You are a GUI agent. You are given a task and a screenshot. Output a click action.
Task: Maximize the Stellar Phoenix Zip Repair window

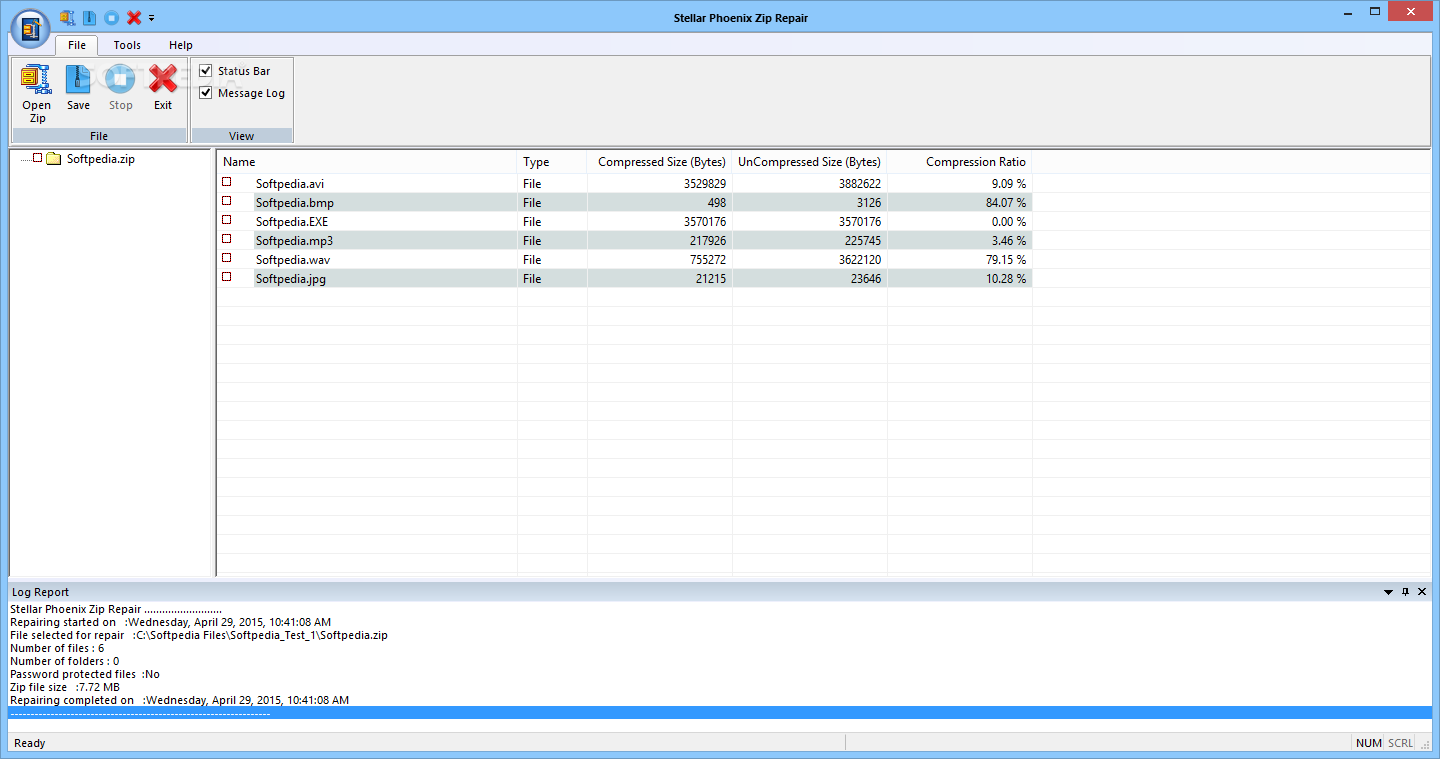pos(1373,11)
